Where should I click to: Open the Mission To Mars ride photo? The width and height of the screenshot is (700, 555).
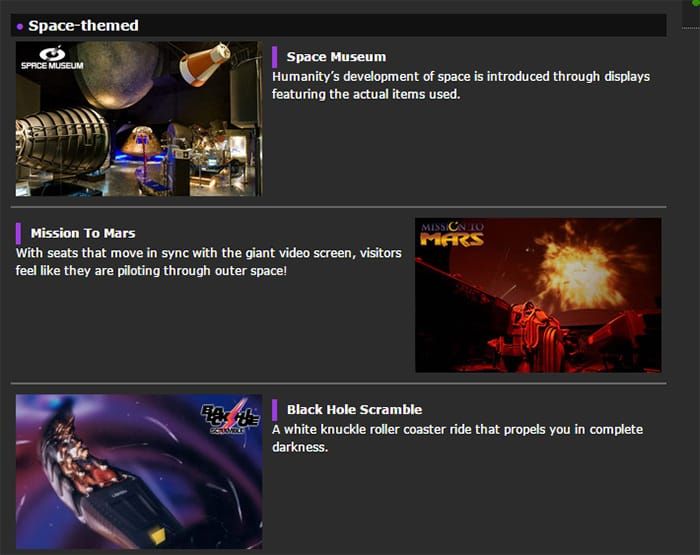[x=538, y=295]
